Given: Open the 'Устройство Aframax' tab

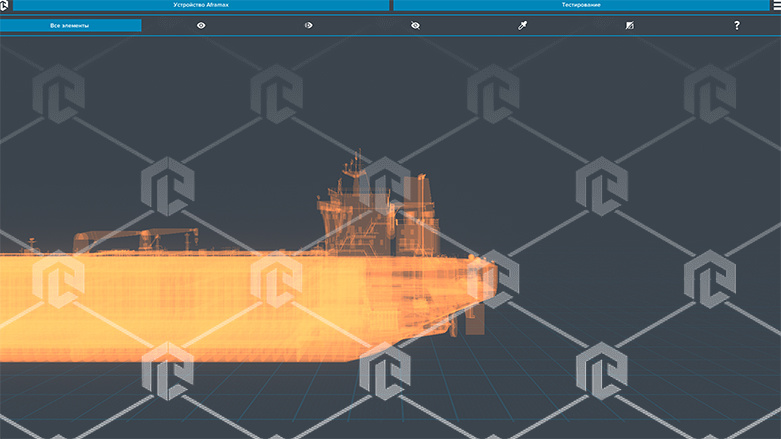Looking at the screenshot, I should click(201, 5).
